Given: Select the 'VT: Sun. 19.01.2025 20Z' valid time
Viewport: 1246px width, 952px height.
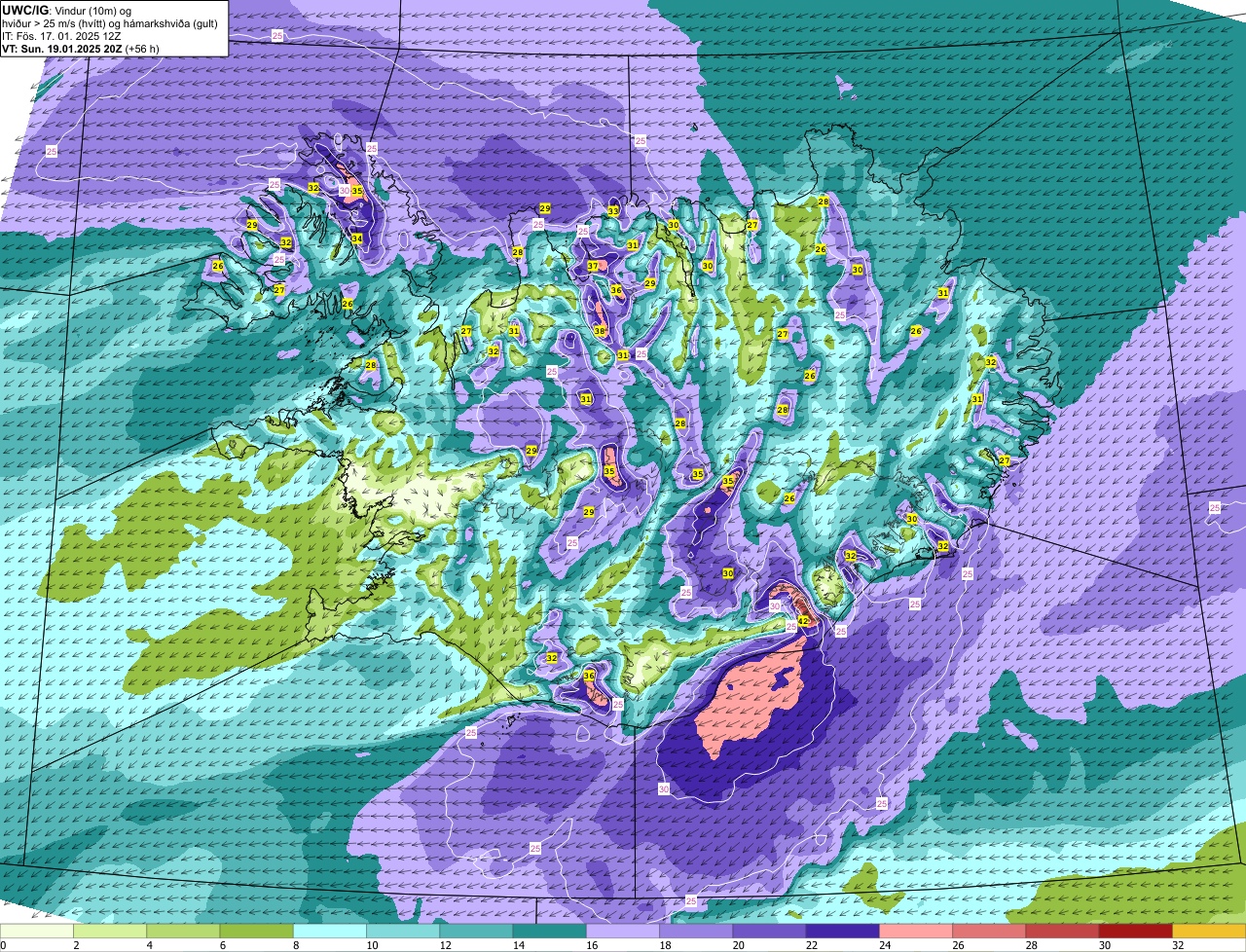Looking at the screenshot, I should (x=62, y=48).
